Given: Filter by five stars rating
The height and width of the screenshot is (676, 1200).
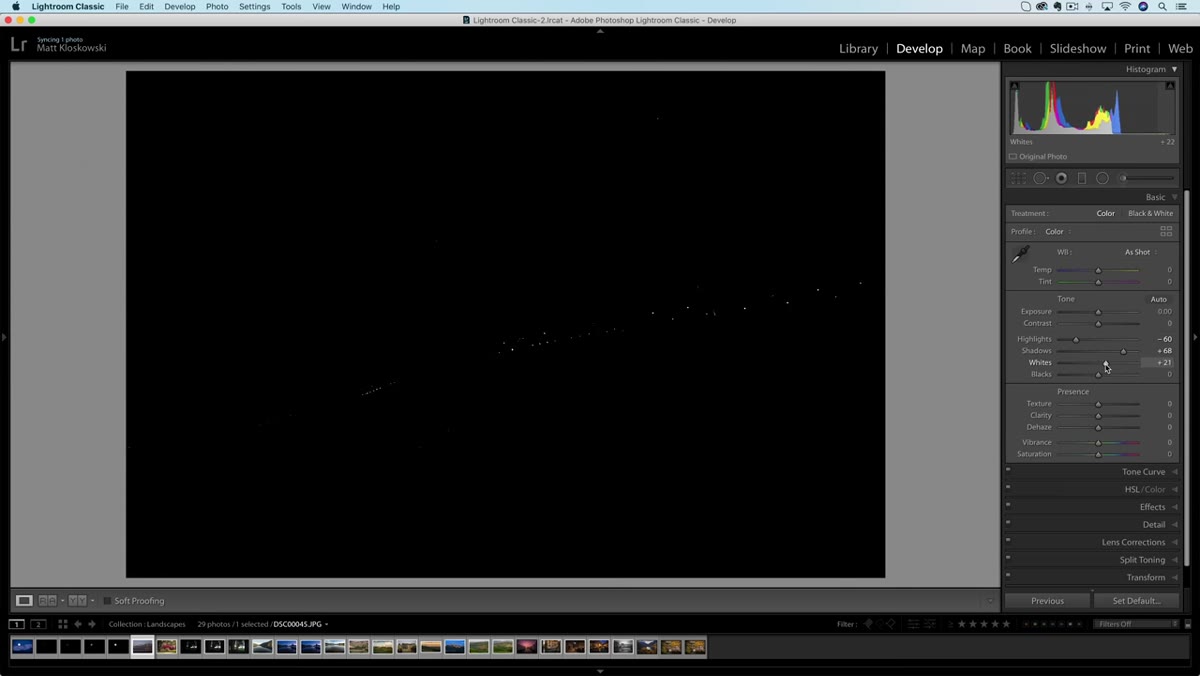Looking at the screenshot, I should [x=1006, y=624].
